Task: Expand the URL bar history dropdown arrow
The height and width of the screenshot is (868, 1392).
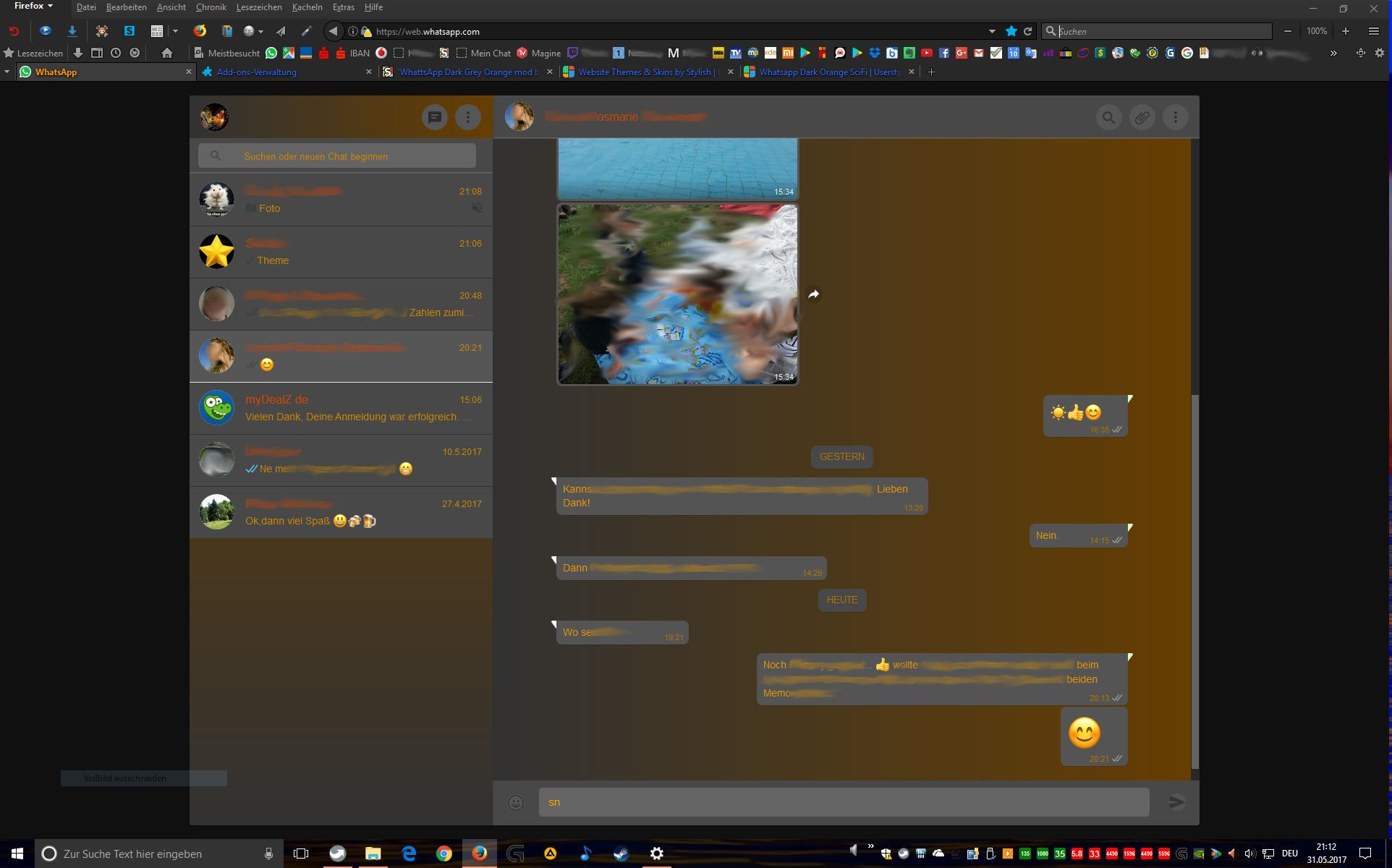Action: coord(991,31)
